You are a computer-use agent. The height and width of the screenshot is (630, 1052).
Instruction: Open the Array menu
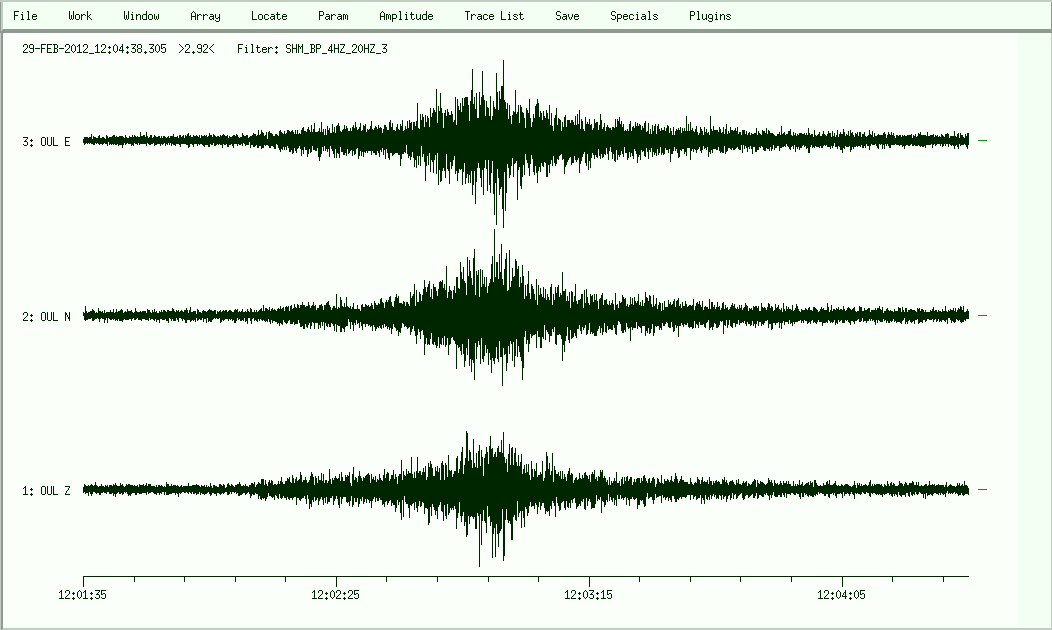click(205, 16)
